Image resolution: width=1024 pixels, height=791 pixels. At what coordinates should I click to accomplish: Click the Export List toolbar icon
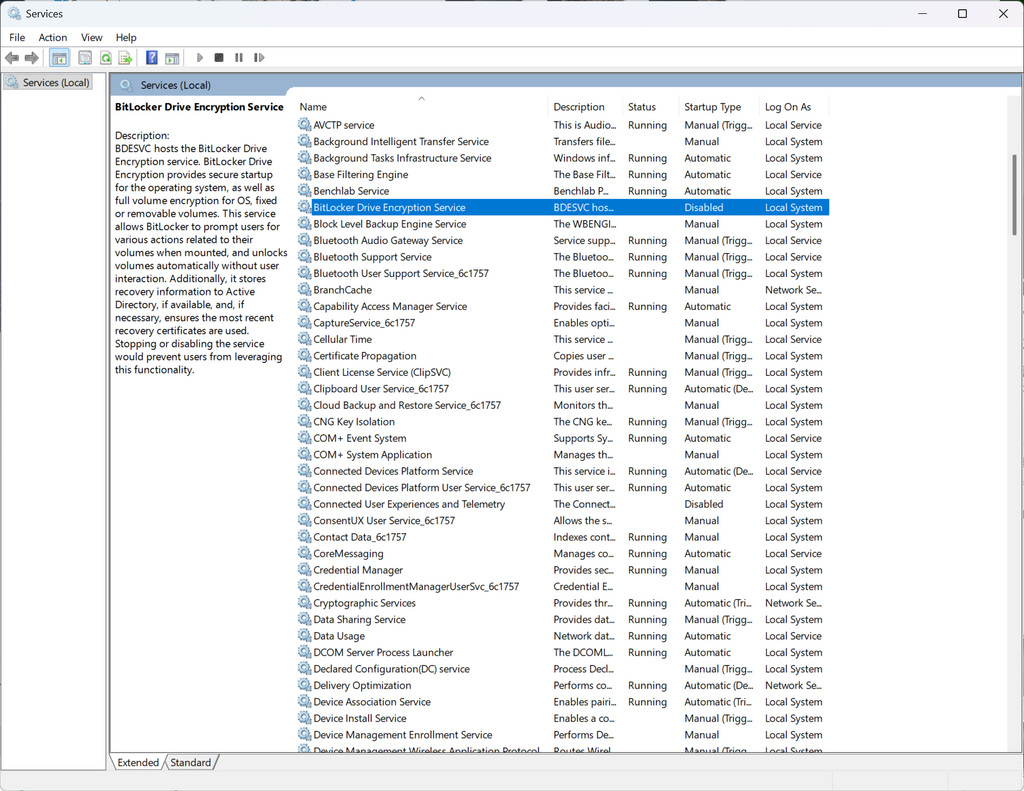point(125,57)
